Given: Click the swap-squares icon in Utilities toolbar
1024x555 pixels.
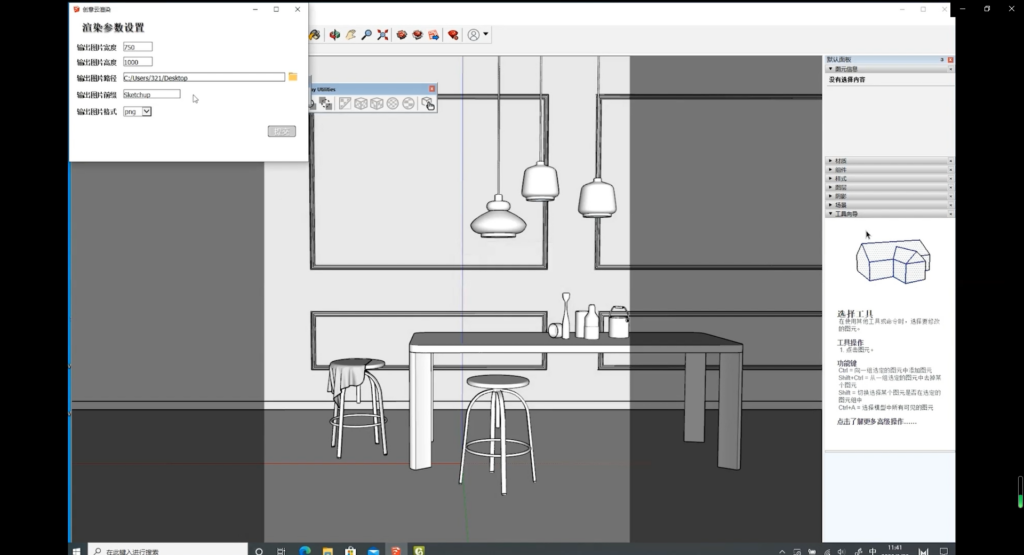Looking at the screenshot, I should click(x=326, y=103).
